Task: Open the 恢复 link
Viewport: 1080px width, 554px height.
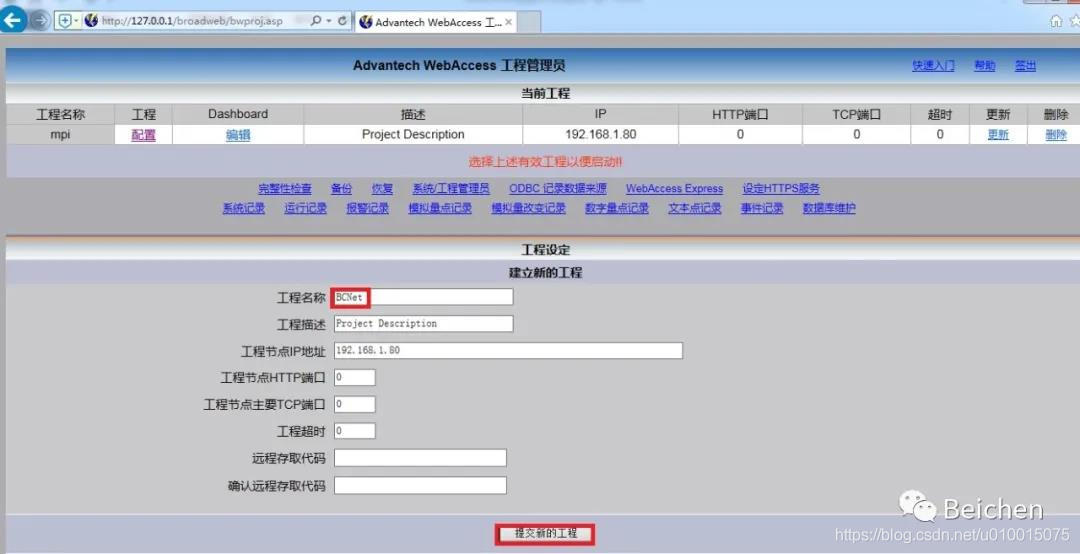Action: pyautogui.click(x=382, y=188)
